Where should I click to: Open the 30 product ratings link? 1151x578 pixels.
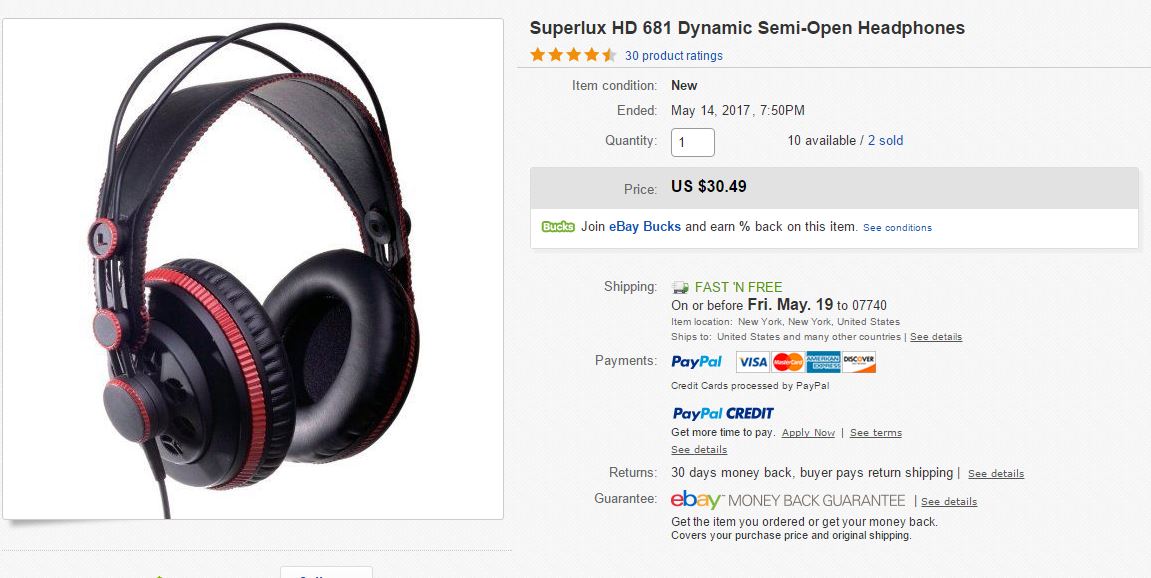click(x=674, y=56)
